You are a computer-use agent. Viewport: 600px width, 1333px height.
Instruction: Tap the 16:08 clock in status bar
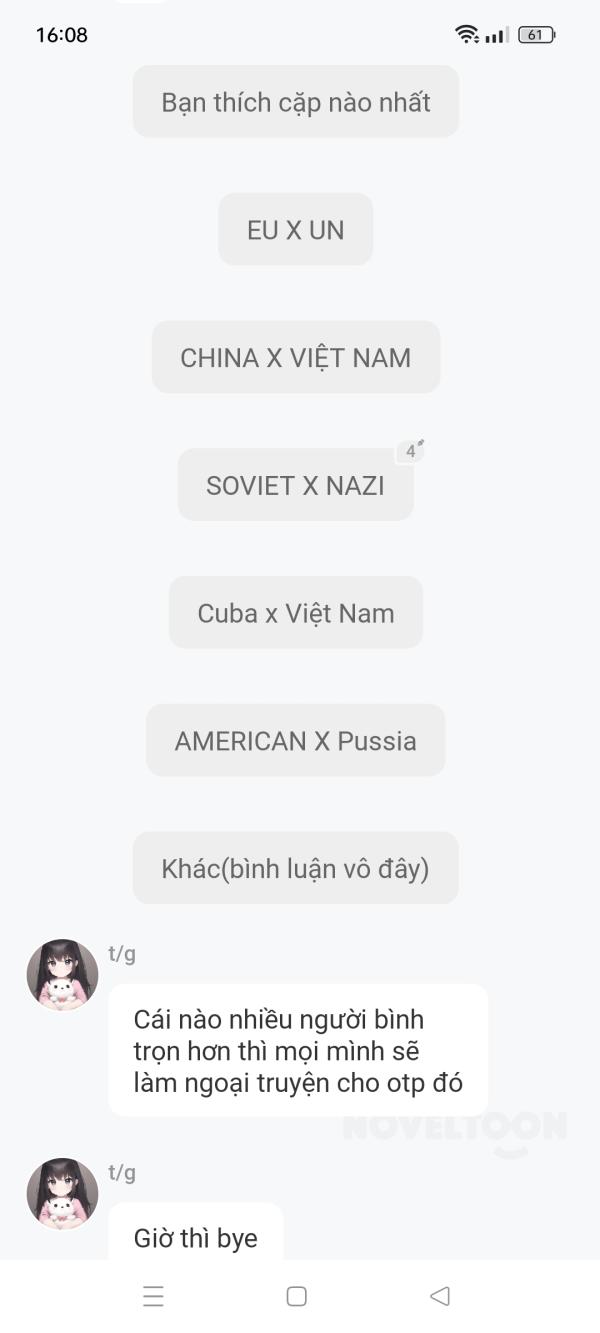(x=62, y=35)
